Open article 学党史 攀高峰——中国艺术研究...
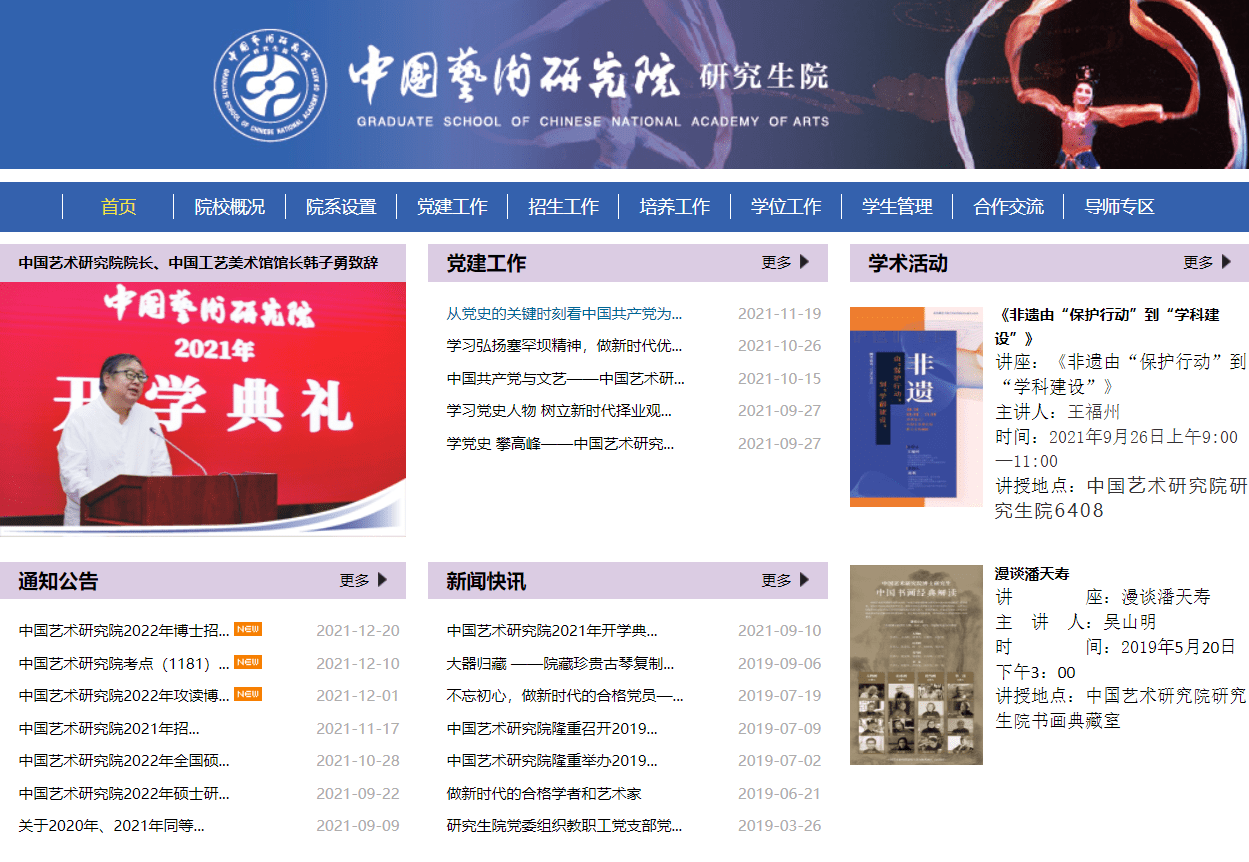This screenshot has width=1249, height=862. 560,444
